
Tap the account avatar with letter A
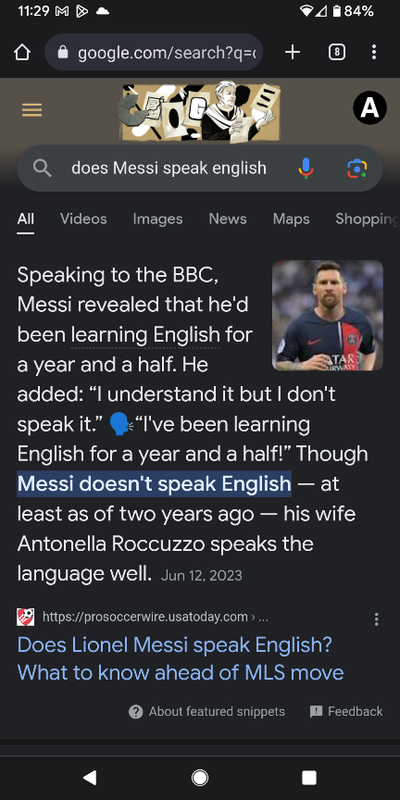click(369, 108)
